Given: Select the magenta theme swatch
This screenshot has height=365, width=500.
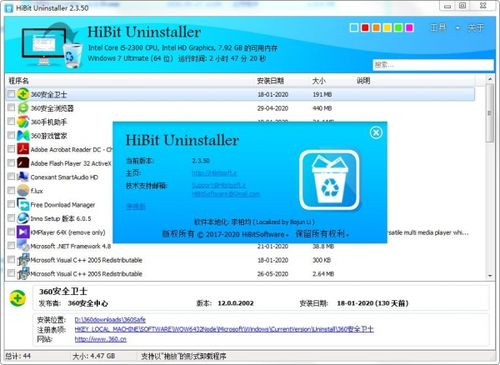Looking at the screenshot, I should point(409,28).
